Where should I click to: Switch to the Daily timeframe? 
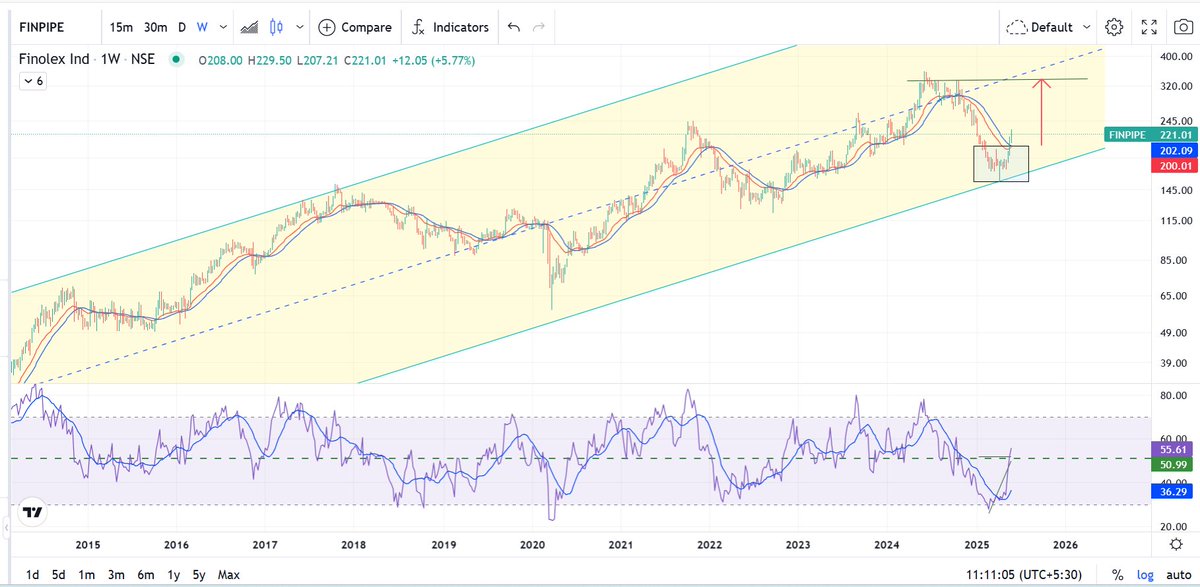(x=181, y=27)
